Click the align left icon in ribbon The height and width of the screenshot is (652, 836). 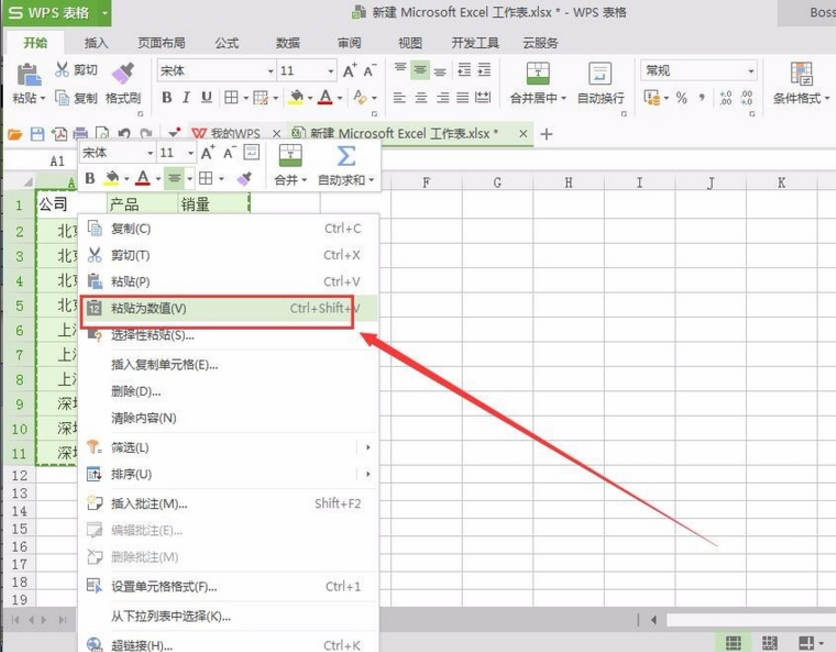(399, 98)
